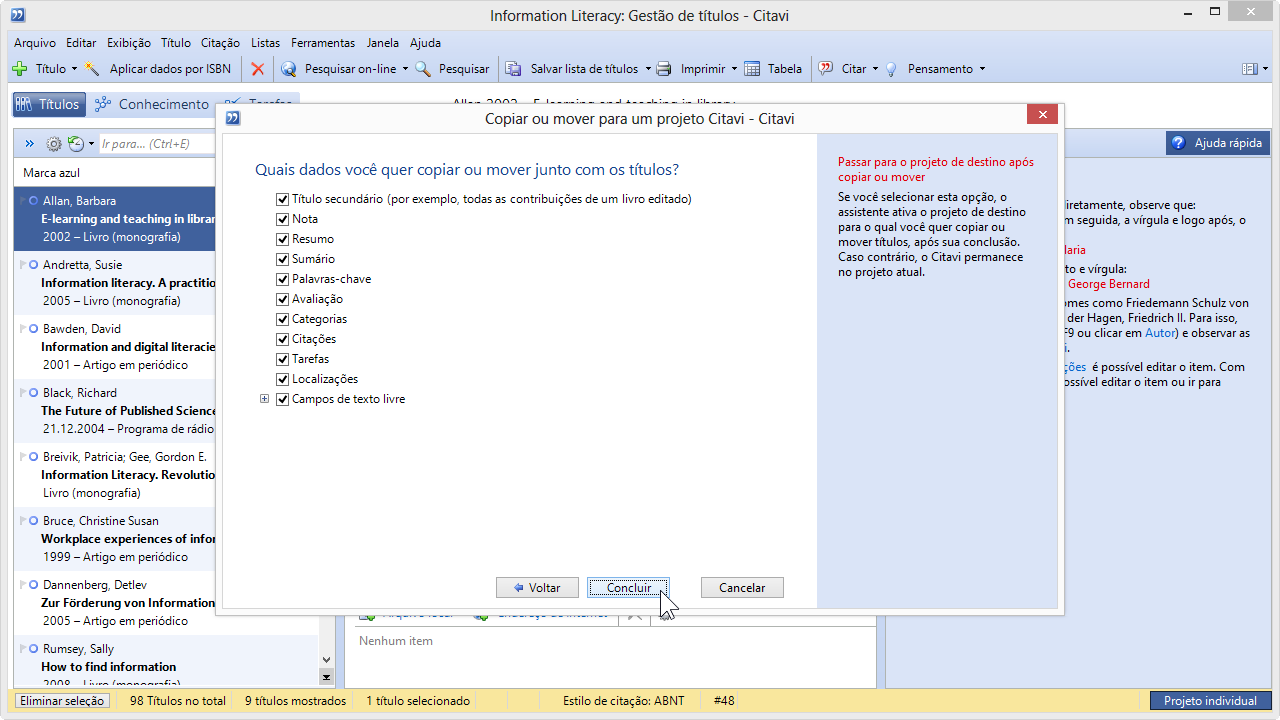Click the Citar quote bubble icon
The width and height of the screenshot is (1280, 720).
click(826, 69)
